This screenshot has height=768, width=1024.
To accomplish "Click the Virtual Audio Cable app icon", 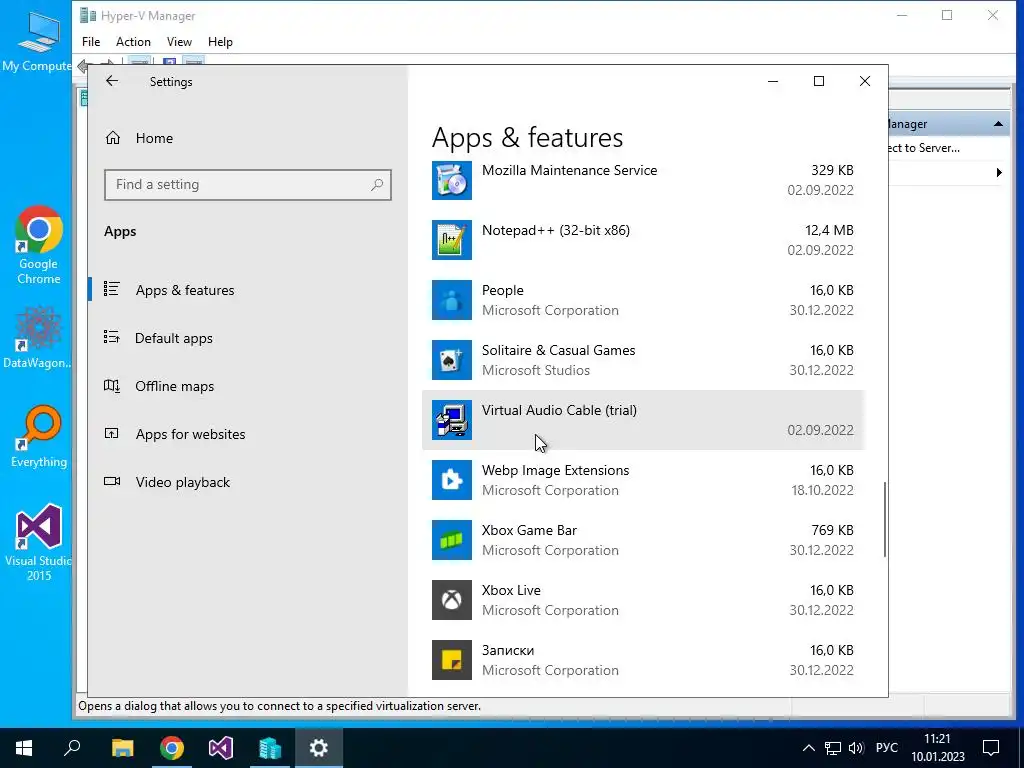I will point(451,420).
